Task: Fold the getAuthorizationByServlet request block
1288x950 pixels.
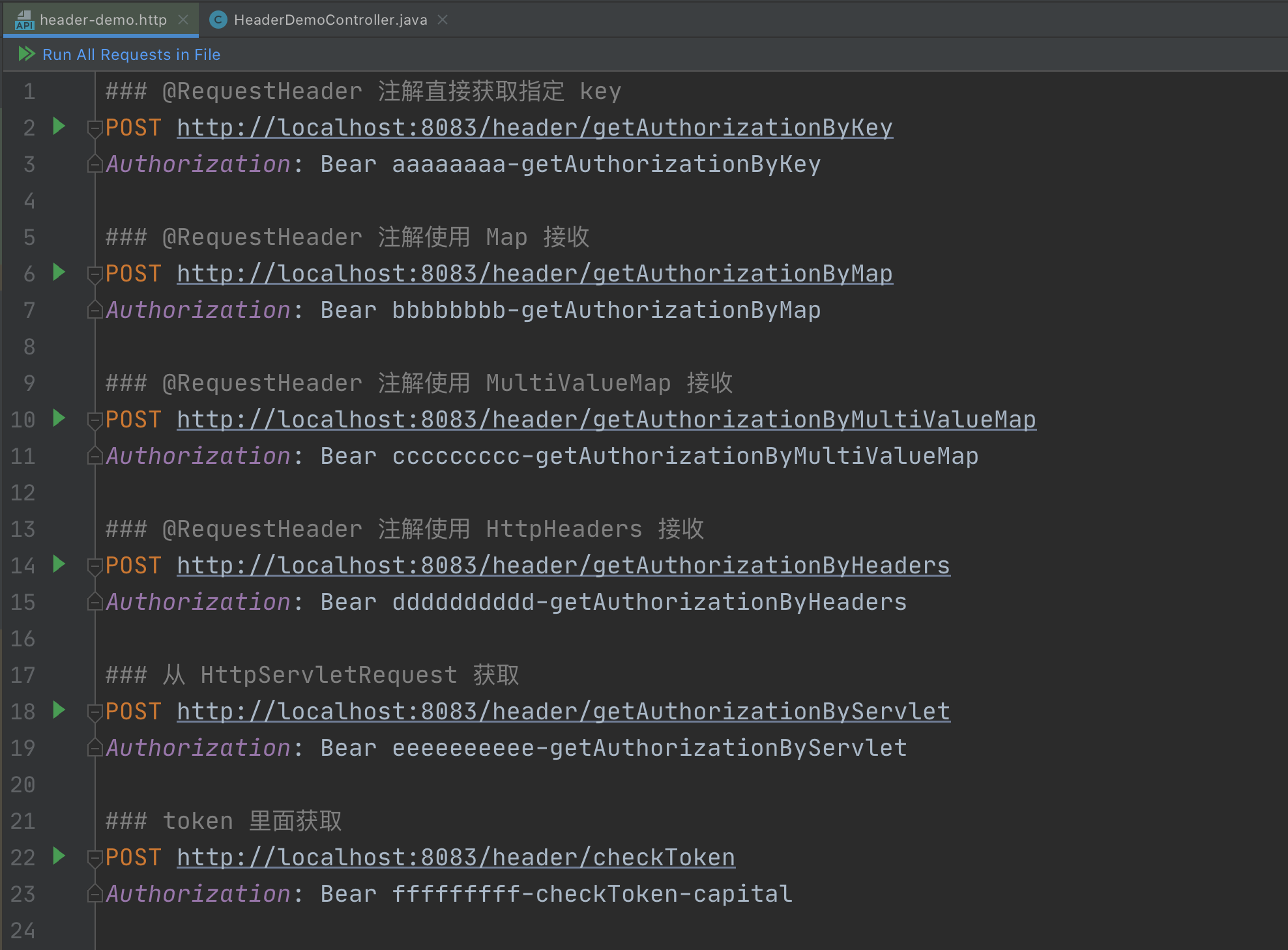Action: (x=95, y=712)
